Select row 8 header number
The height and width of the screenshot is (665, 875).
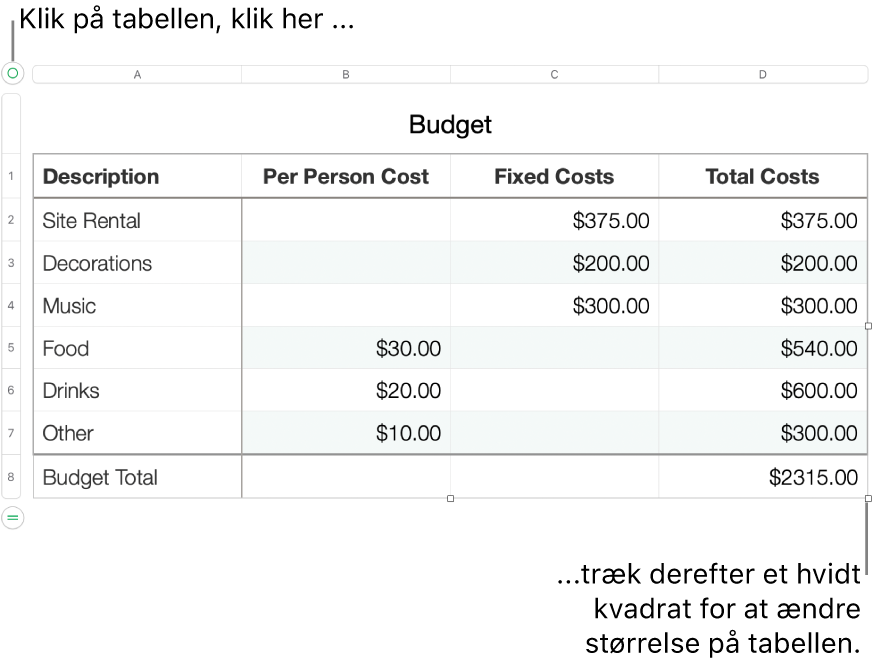click(x=11, y=477)
